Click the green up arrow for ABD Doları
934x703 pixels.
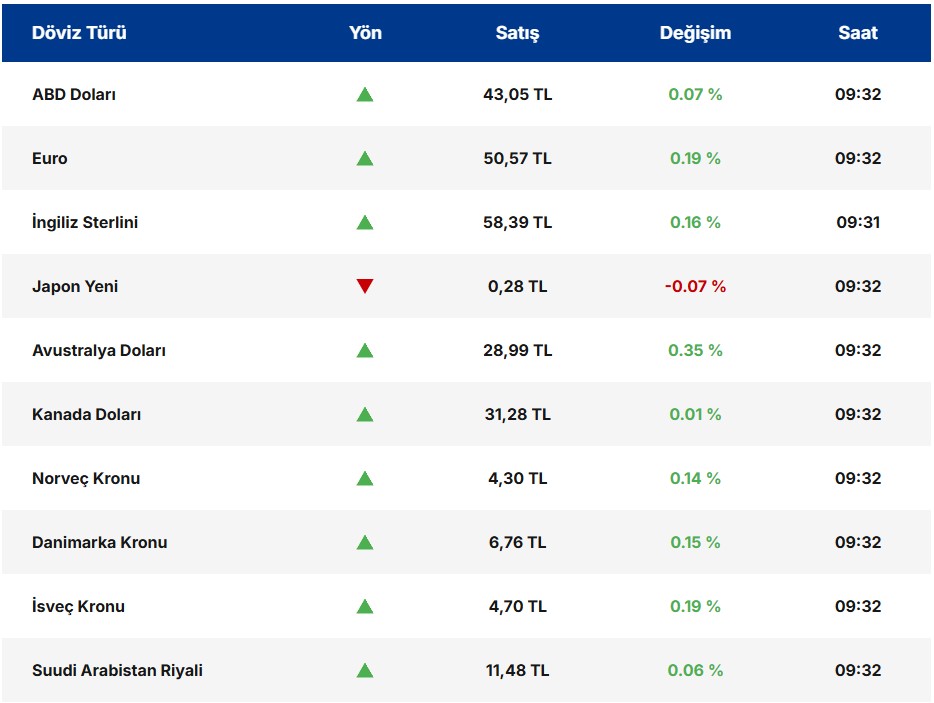[x=365, y=95]
